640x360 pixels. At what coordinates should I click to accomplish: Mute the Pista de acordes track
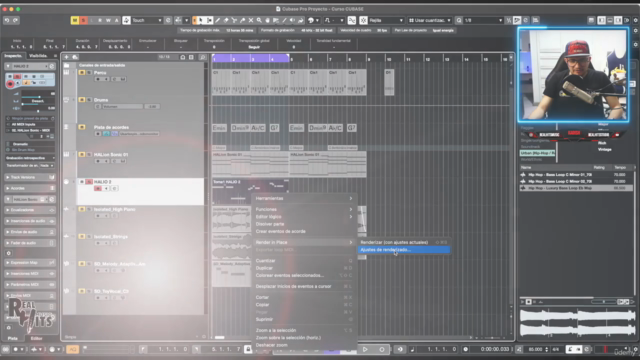point(82,127)
